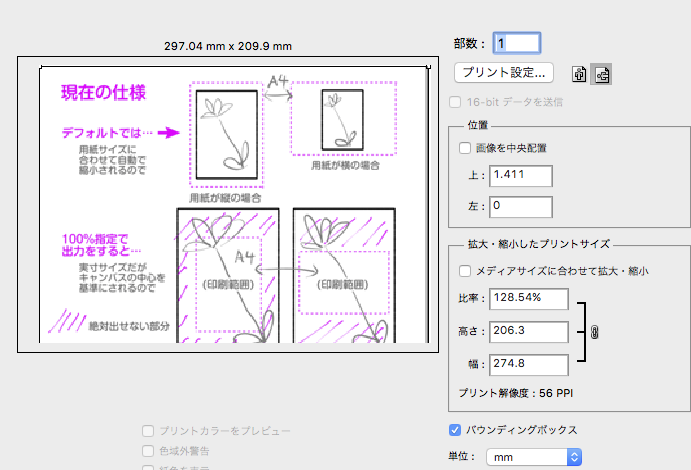Select portrait paper orientation icon

click(579, 74)
